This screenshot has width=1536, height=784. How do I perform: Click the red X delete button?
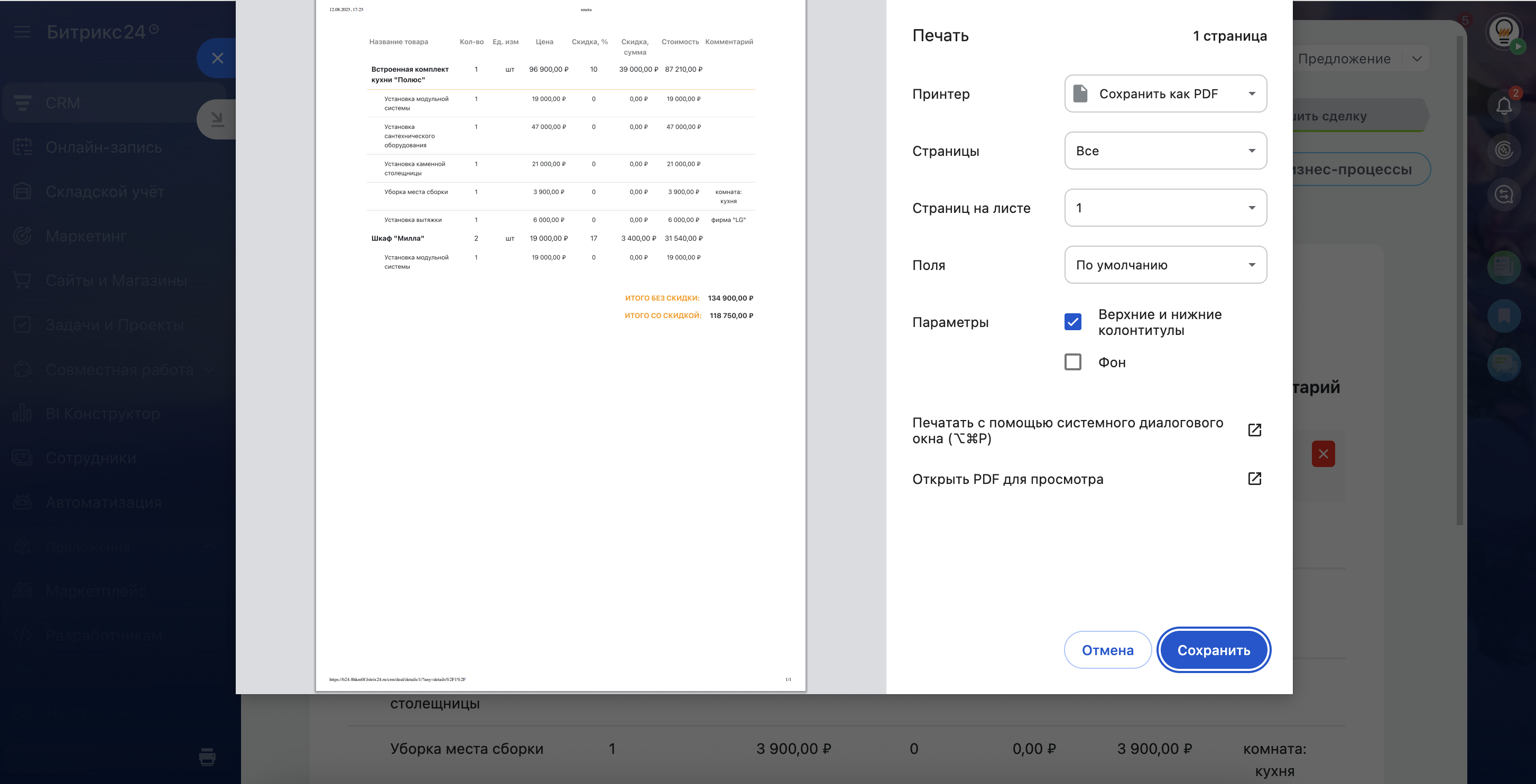tap(1322, 454)
